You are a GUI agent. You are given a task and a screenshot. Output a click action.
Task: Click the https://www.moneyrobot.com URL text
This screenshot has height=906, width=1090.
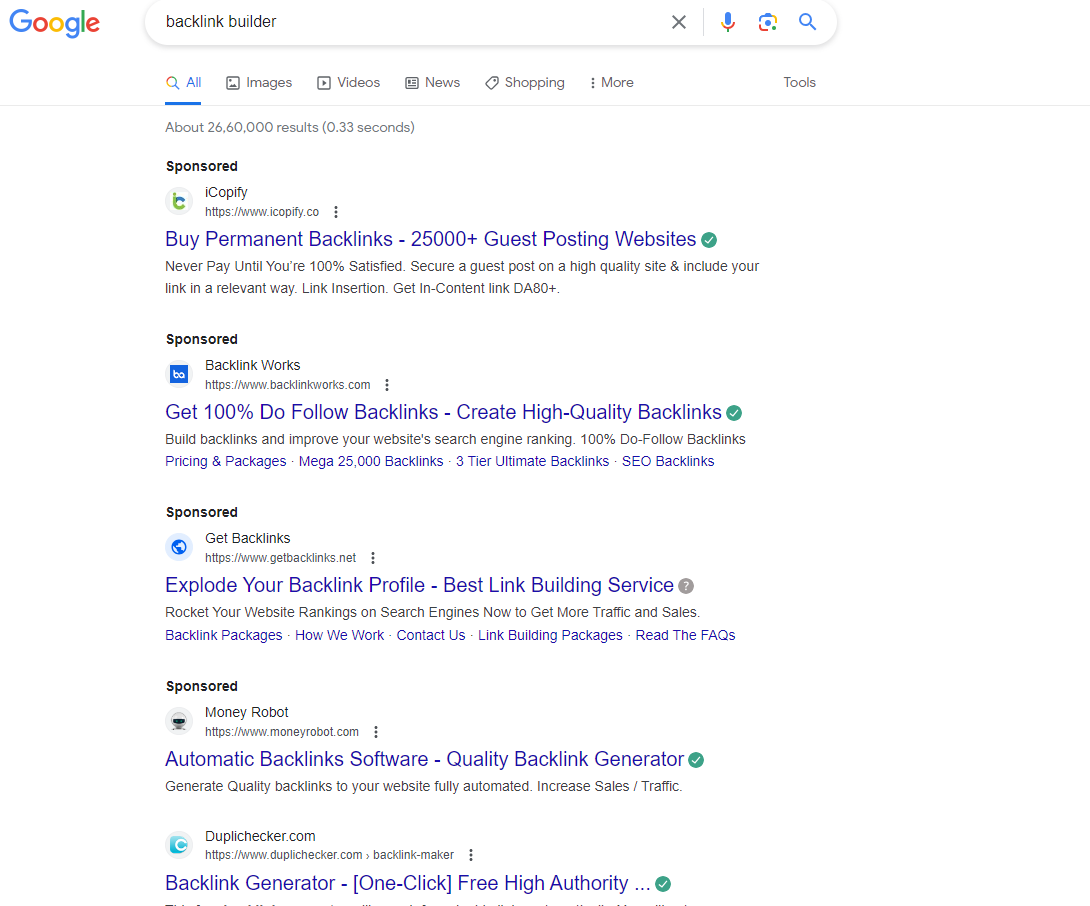282,732
